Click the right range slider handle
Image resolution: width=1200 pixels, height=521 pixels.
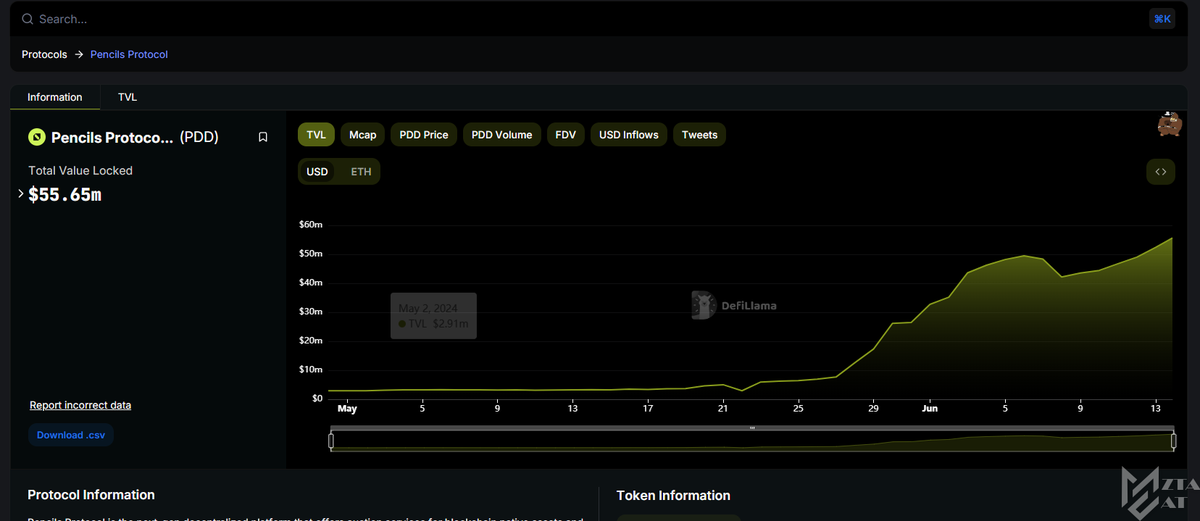click(1174, 441)
